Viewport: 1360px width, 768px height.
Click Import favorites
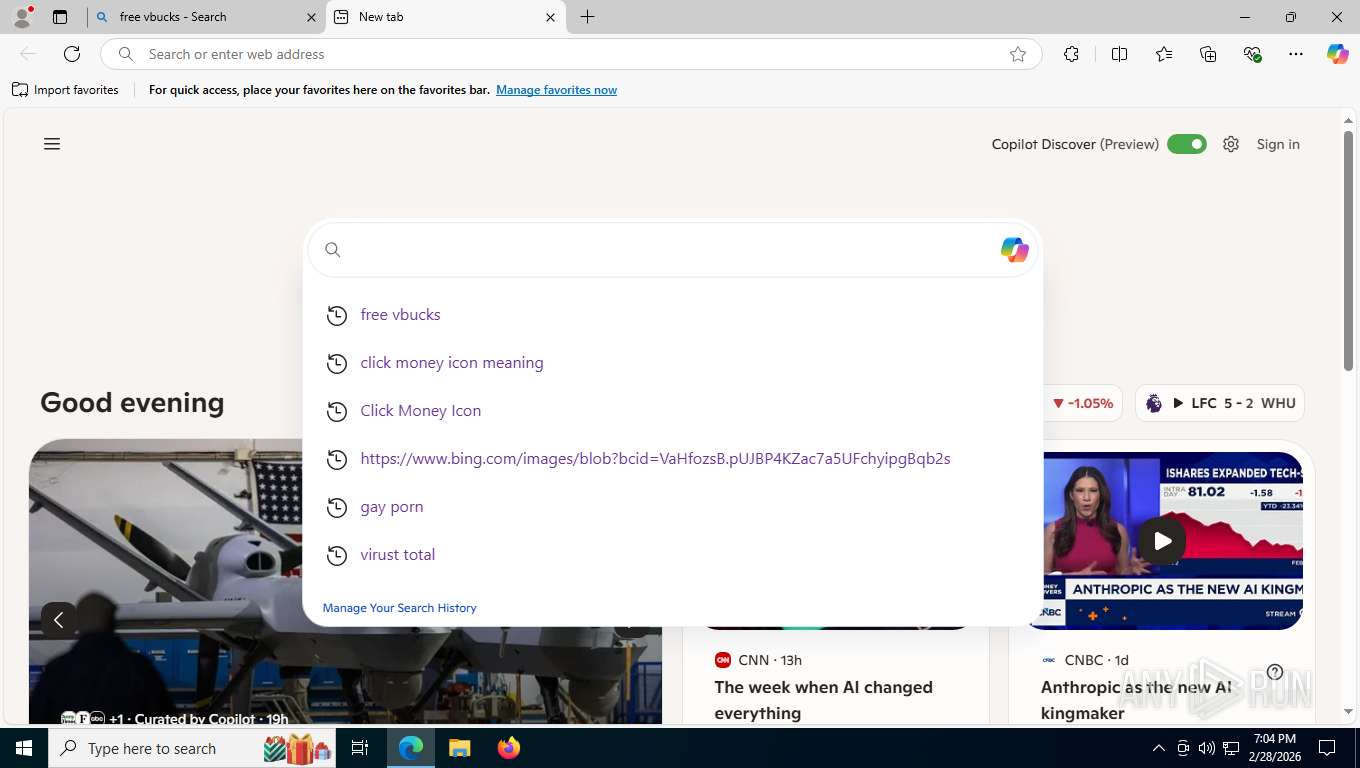pyautogui.click(x=66, y=90)
